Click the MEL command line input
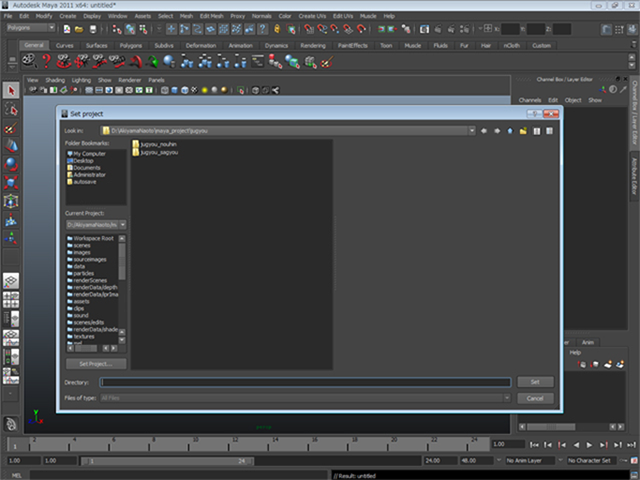This screenshot has width=640, height=480. pyautogui.click(x=178, y=475)
